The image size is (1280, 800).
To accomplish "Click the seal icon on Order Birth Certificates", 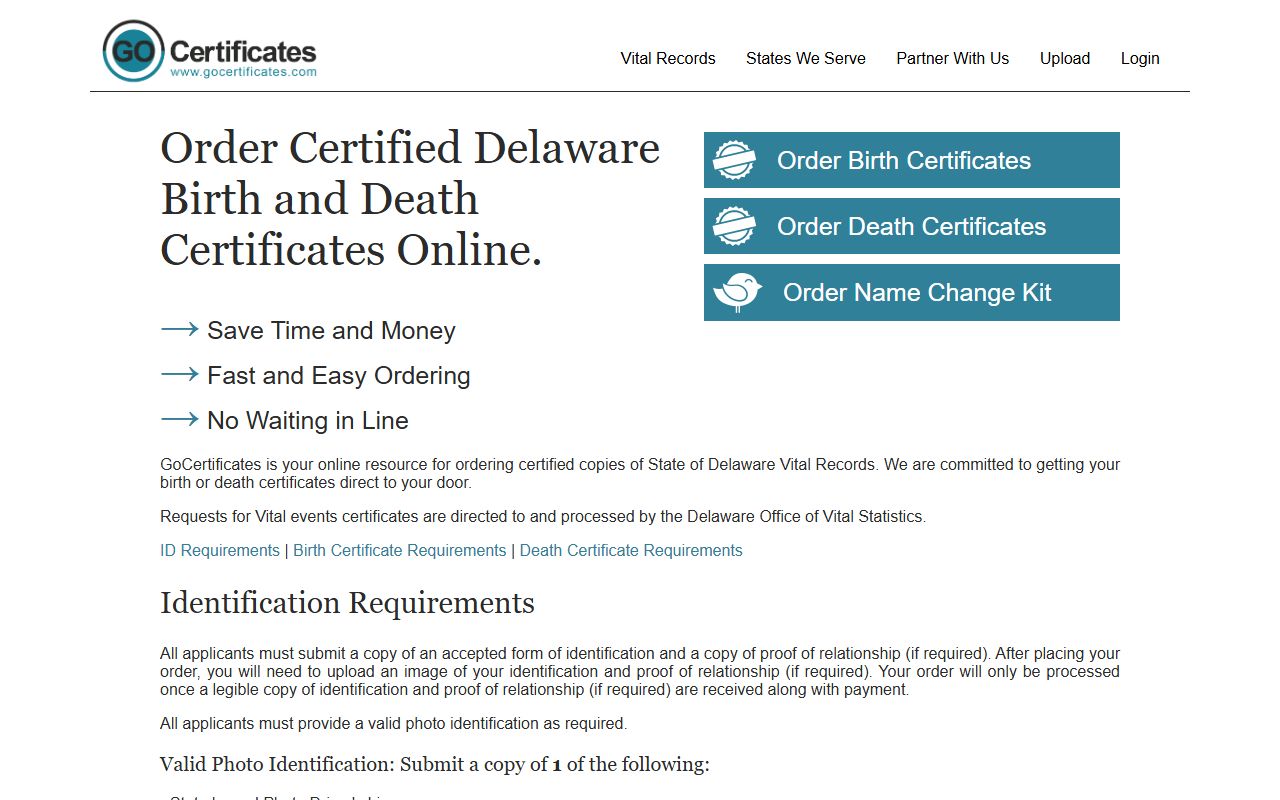I will coord(734,160).
